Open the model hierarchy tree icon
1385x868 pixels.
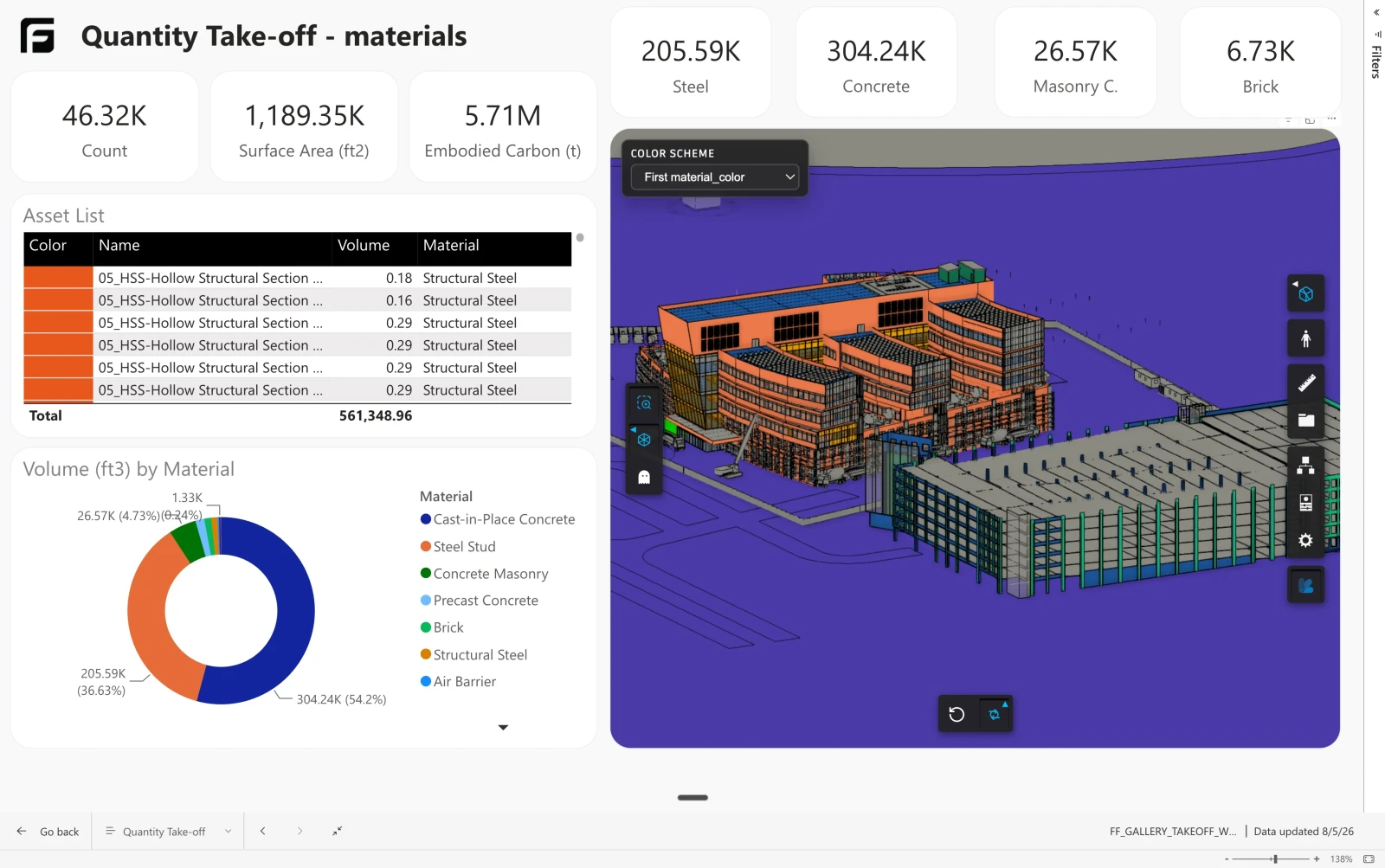(x=1305, y=466)
